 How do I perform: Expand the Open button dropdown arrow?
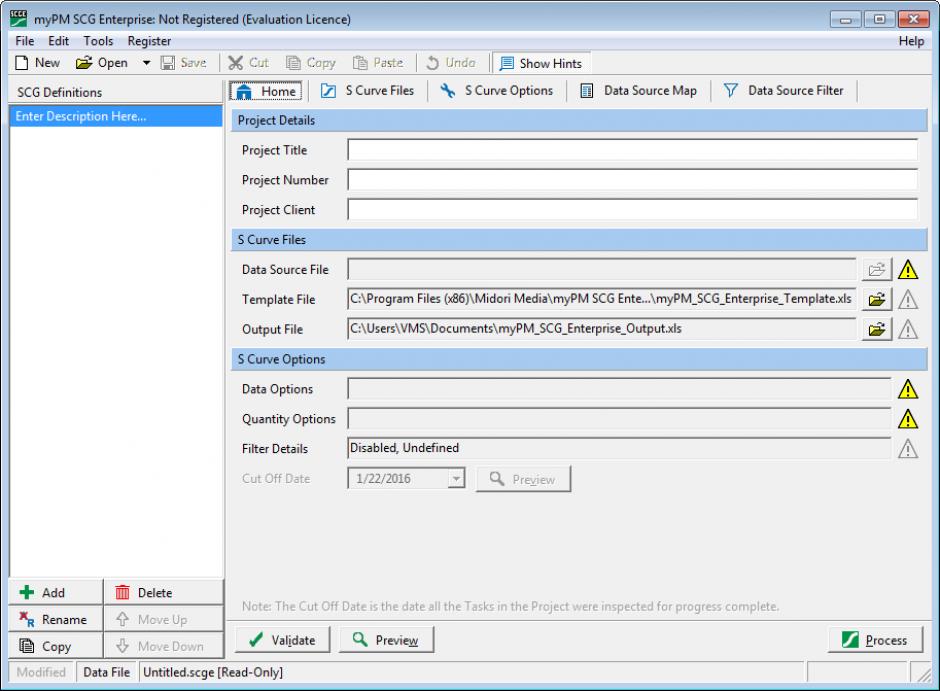pyautogui.click(x=146, y=63)
